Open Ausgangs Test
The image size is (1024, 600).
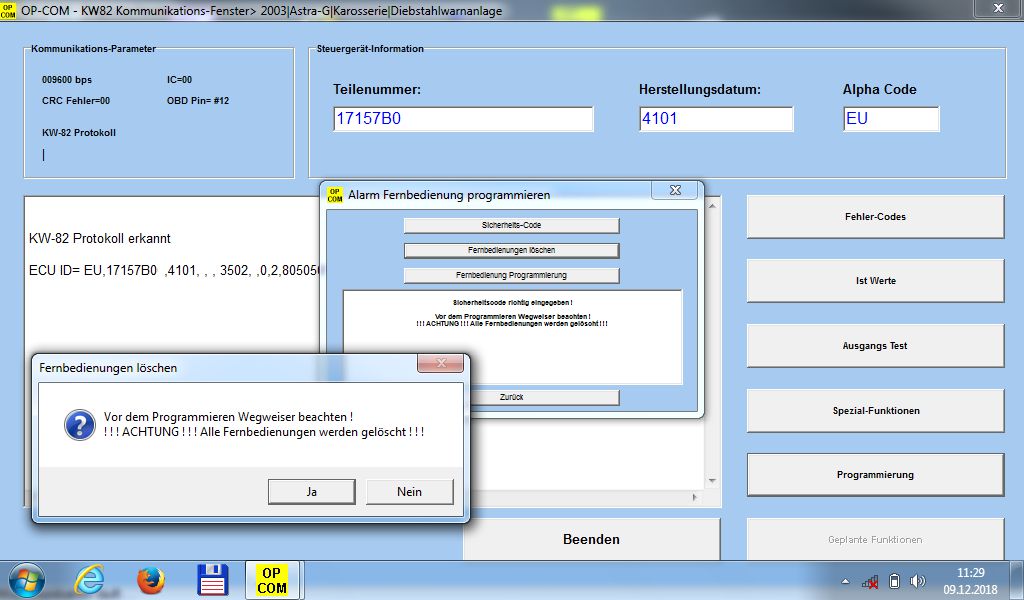coord(875,345)
